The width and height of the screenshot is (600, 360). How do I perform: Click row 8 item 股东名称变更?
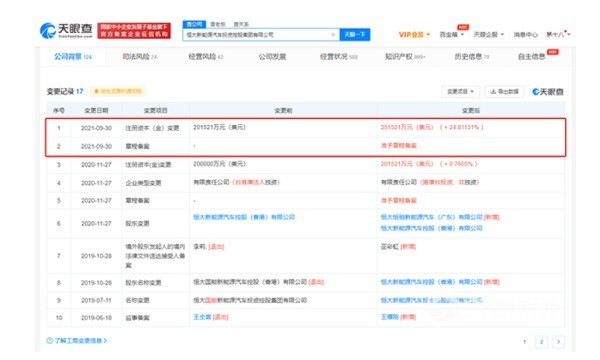click(x=143, y=283)
